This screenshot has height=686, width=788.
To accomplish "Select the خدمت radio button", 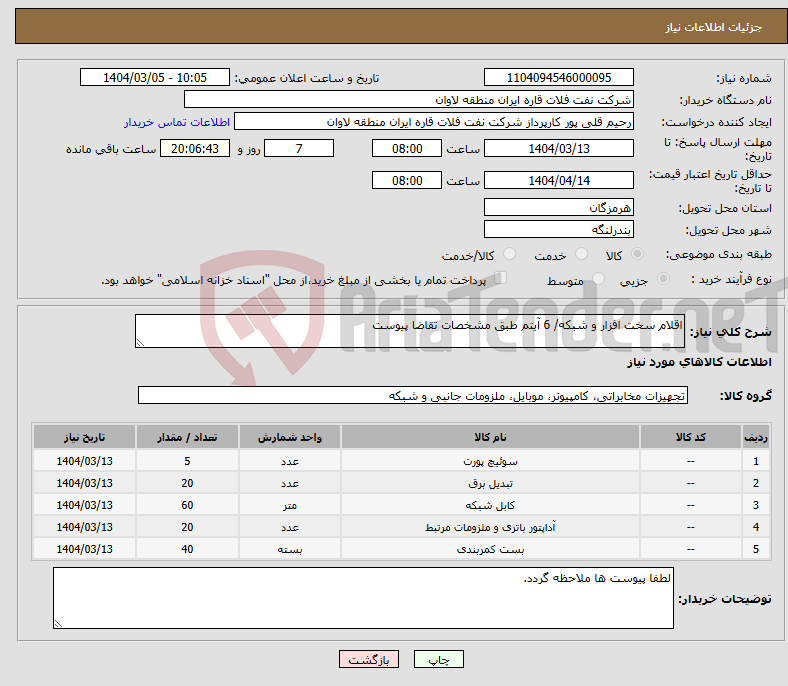I will [581, 254].
